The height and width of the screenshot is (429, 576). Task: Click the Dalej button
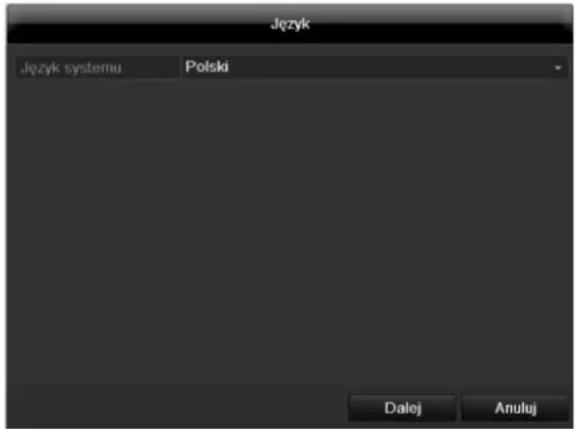point(403,408)
